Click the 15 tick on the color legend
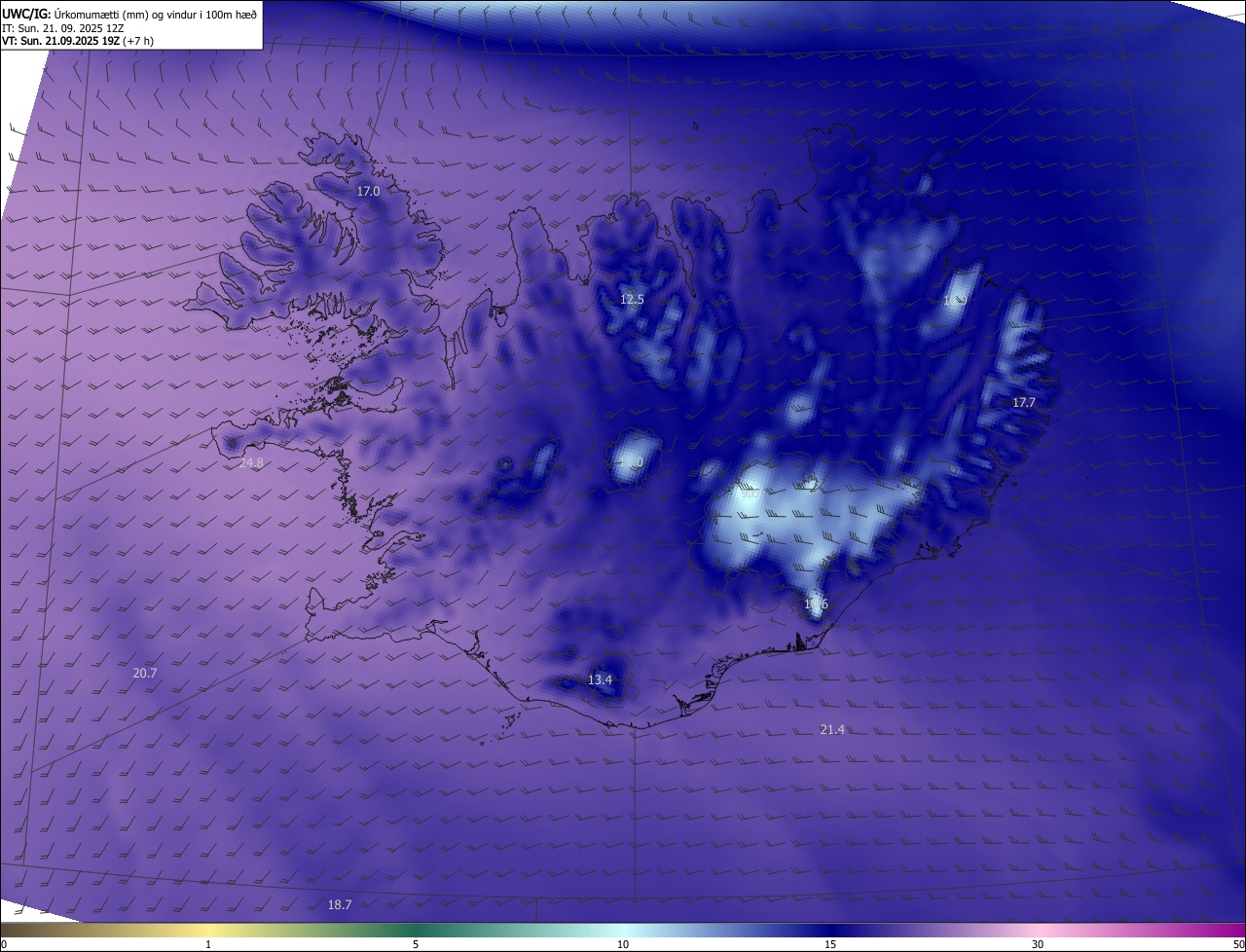This screenshot has width=1246, height=952. (830, 944)
